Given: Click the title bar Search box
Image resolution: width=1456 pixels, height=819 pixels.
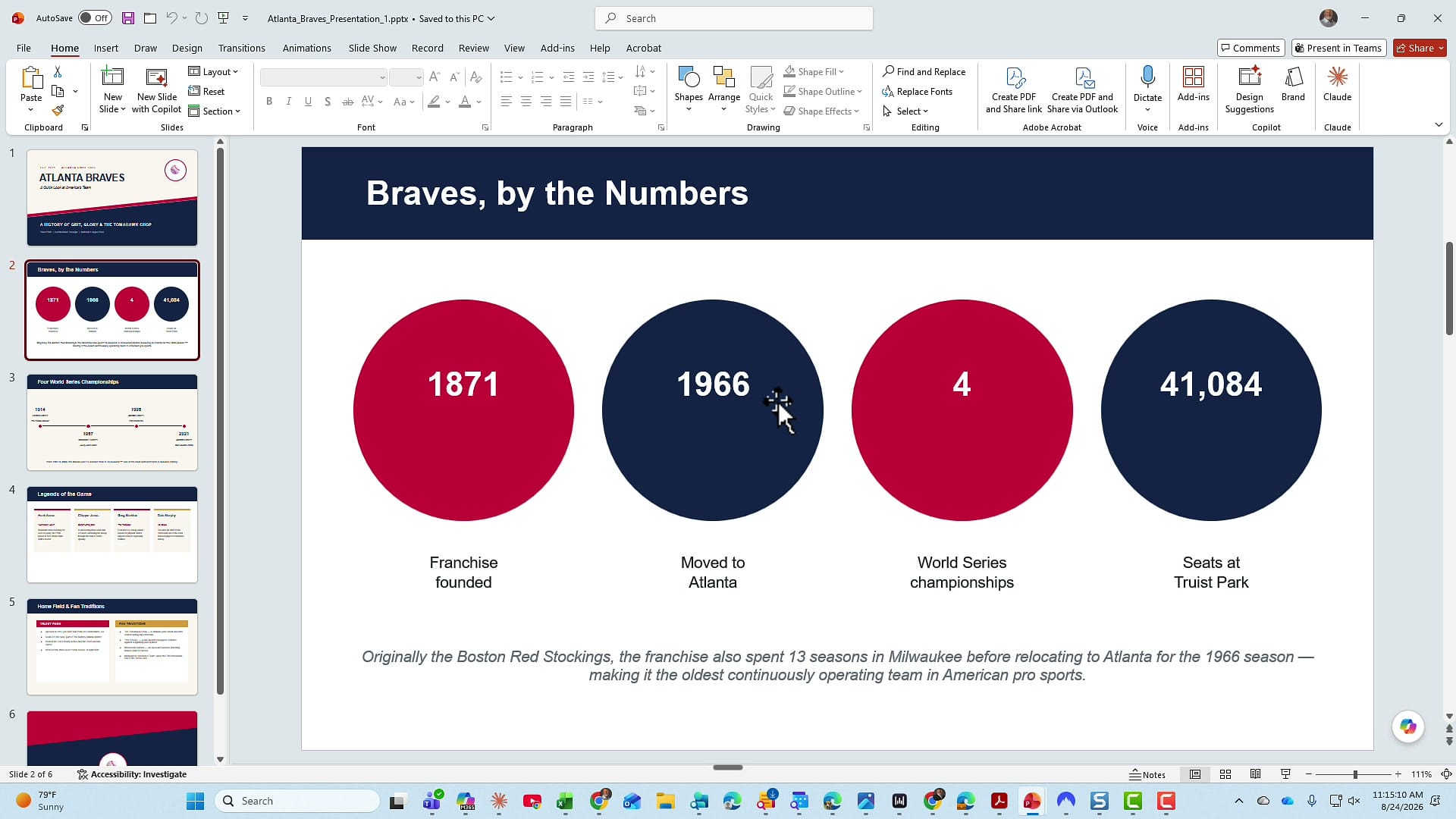Looking at the screenshot, I should [x=734, y=18].
